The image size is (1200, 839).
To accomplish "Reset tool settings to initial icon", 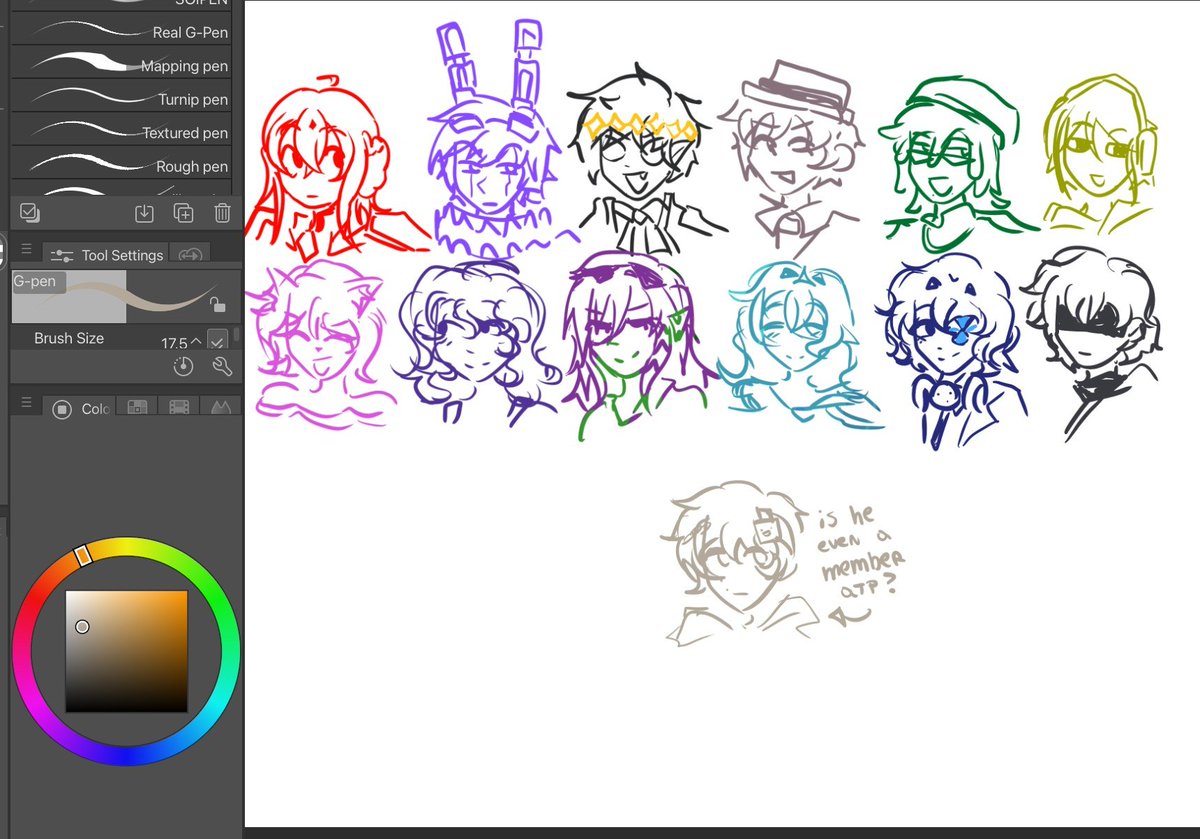I will tap(182, 367).
